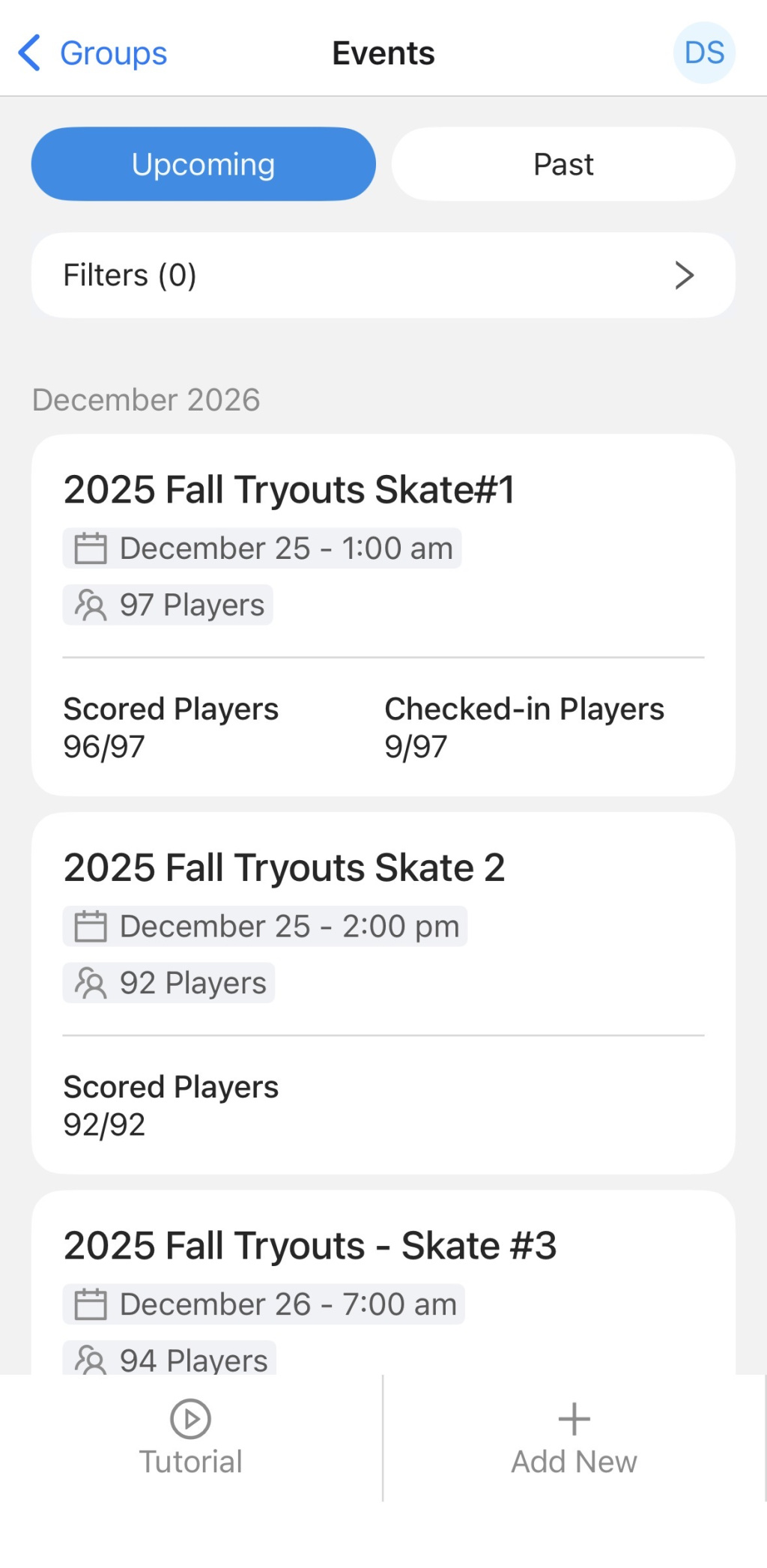Tap the Tutorial play icon
Viewport: 767px width, 1568px height.
pyautogui.click(x=190, y=1418)
